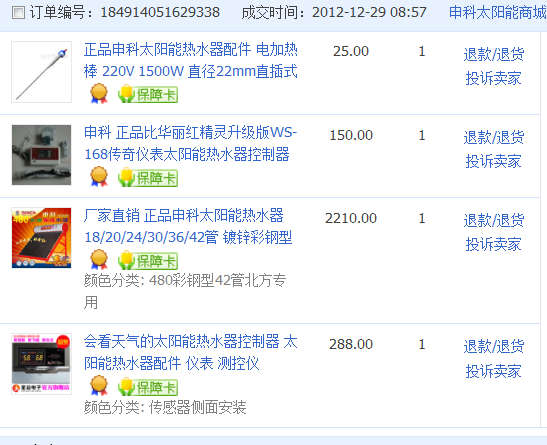
Task: Click the gold medal icon under the solar water heater item
Action: coord(99,259)
